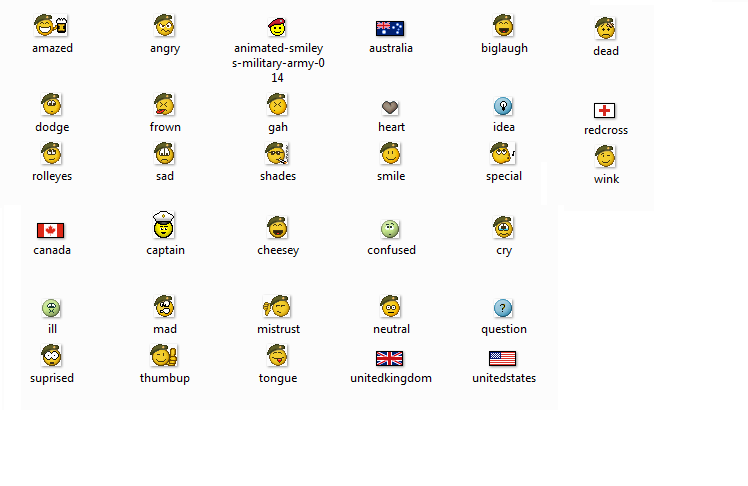Select the confused green smiley
748x486 pixels.
pos(390,229)
